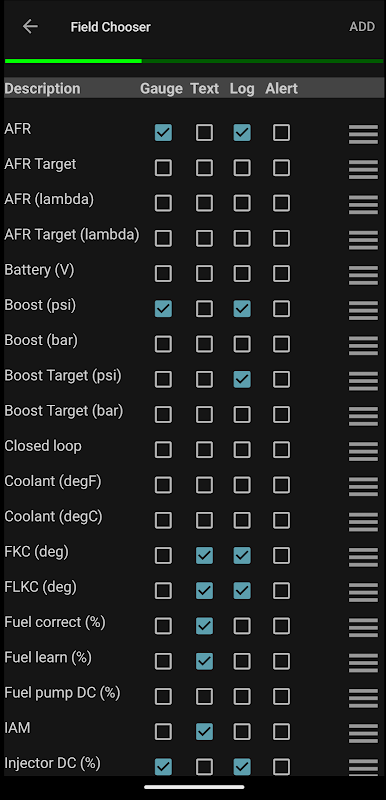Tap the drag handle beside Battery (V)
Viewport: 386px width, 800px height.
363,276
